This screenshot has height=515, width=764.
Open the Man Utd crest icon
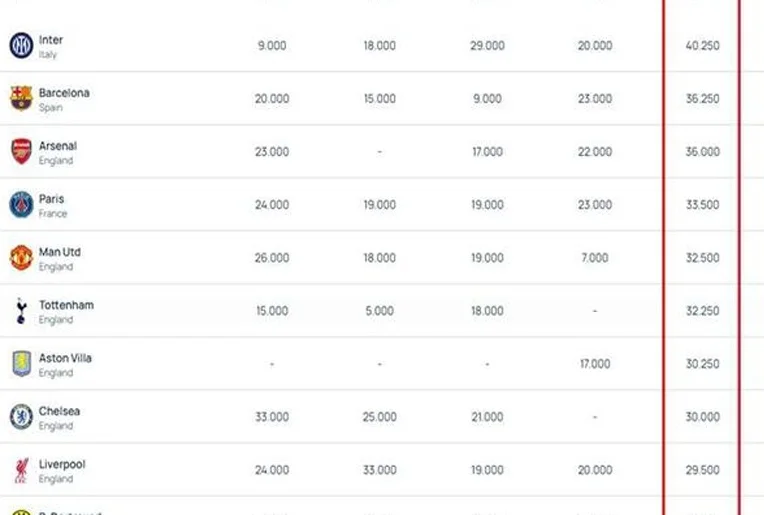pos(21,258)
